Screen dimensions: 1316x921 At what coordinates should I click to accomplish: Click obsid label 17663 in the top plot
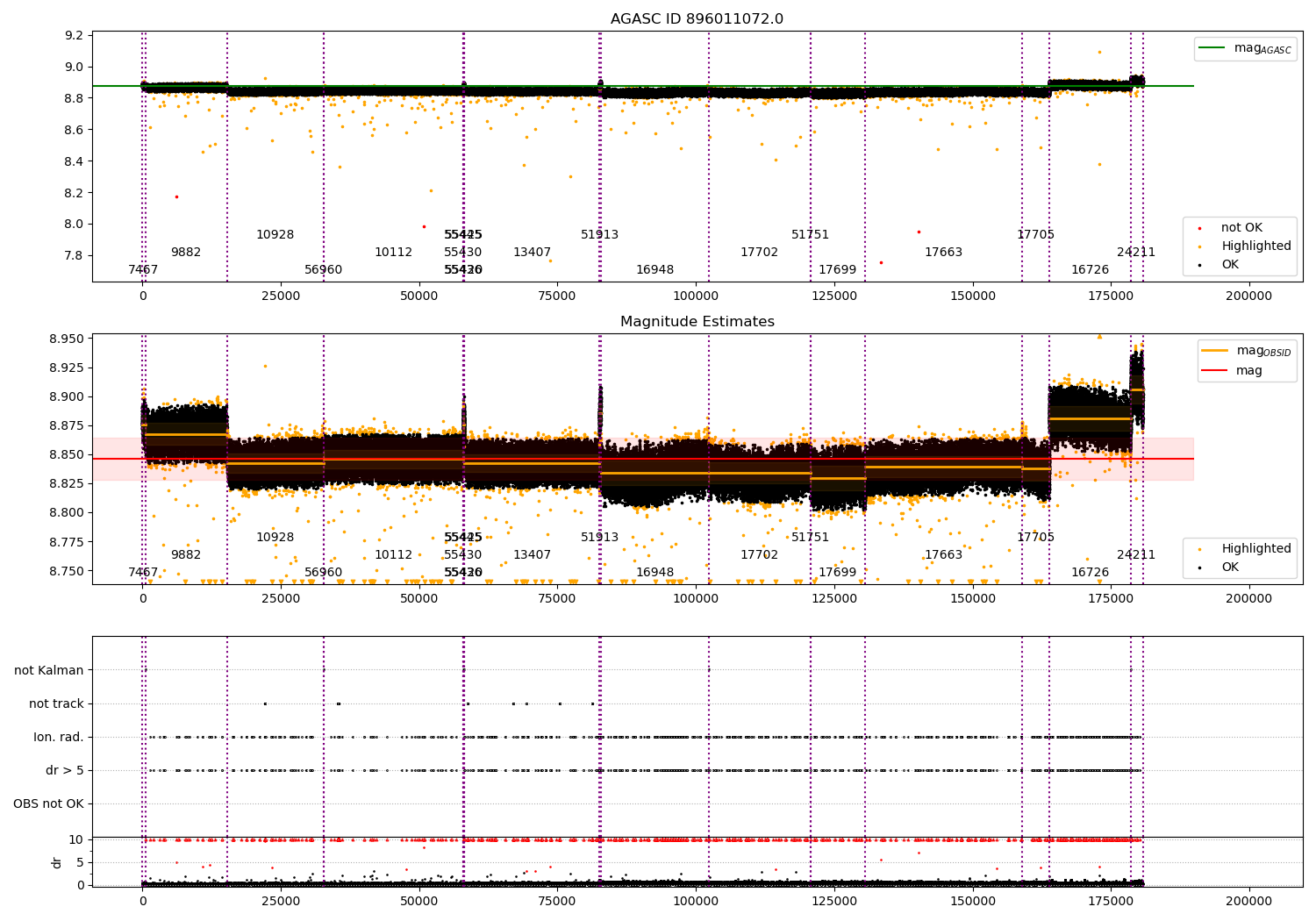944,253
